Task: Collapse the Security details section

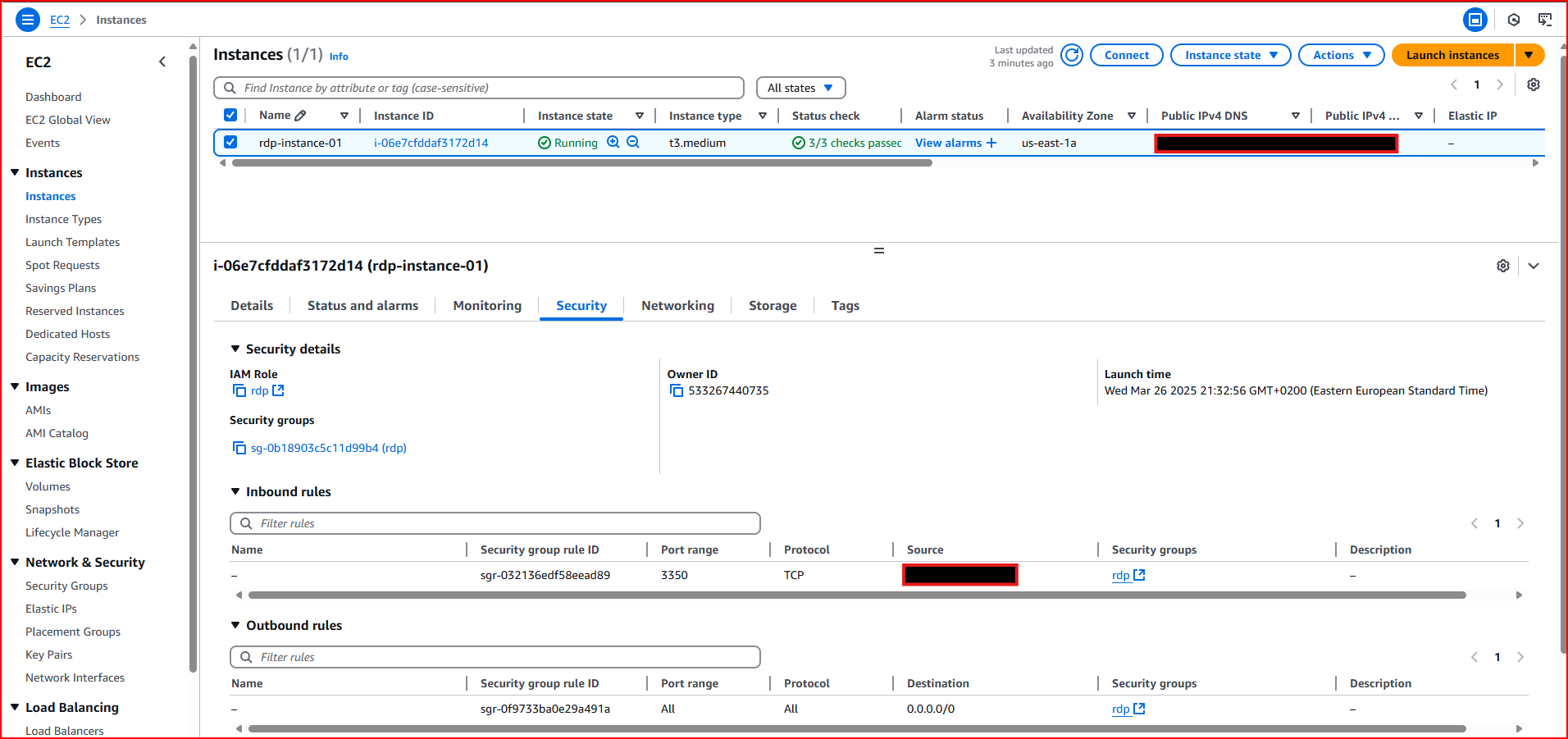Action: point(235,349)
